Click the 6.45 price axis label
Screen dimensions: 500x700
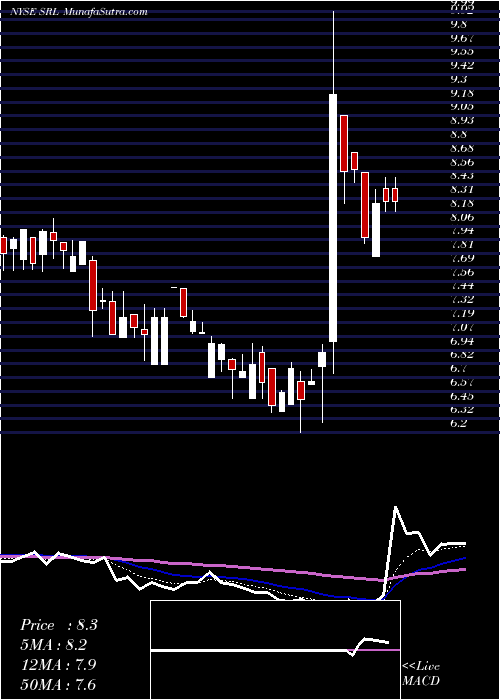pyautogui.click(x=462, y=396)
